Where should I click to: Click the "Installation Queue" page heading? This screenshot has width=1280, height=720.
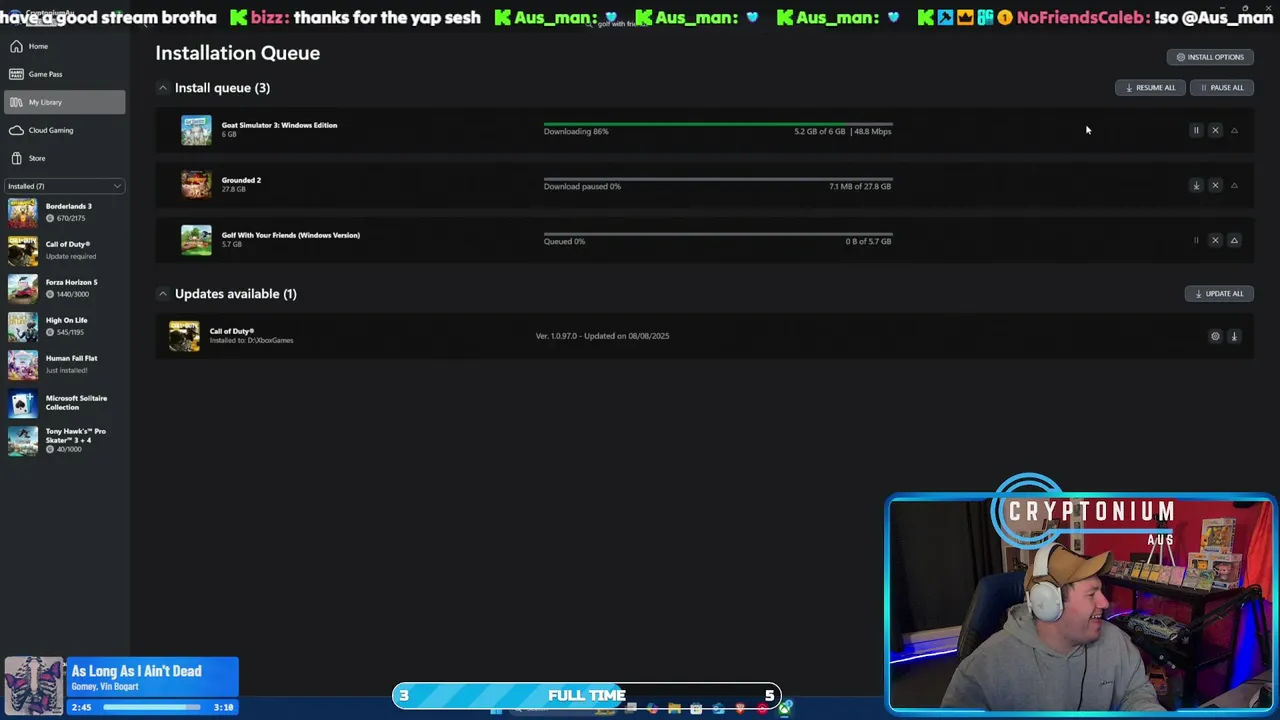click(x=237, y=53)
